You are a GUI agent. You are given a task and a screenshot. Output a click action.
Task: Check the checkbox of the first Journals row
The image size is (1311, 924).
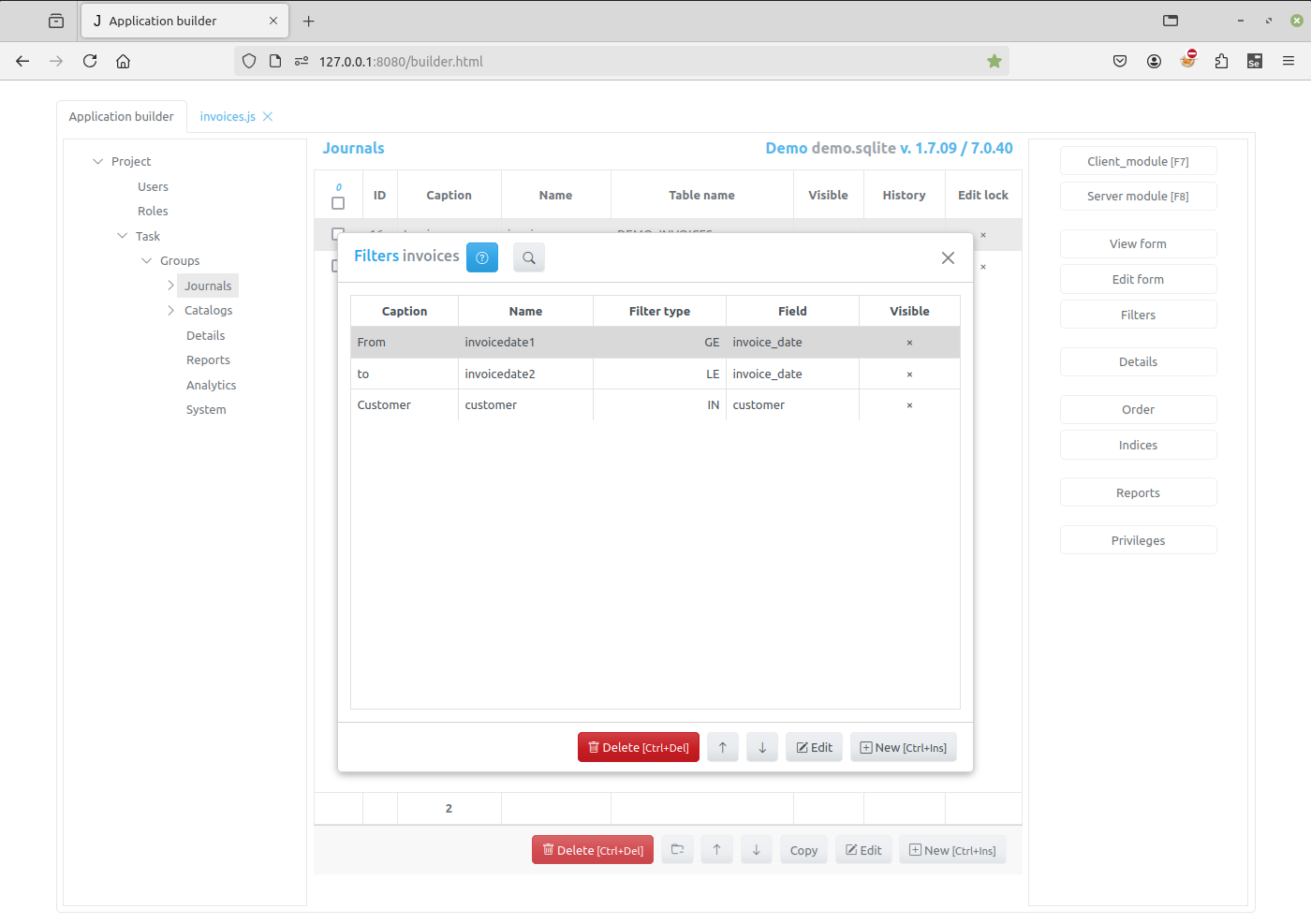pos(338,235)
